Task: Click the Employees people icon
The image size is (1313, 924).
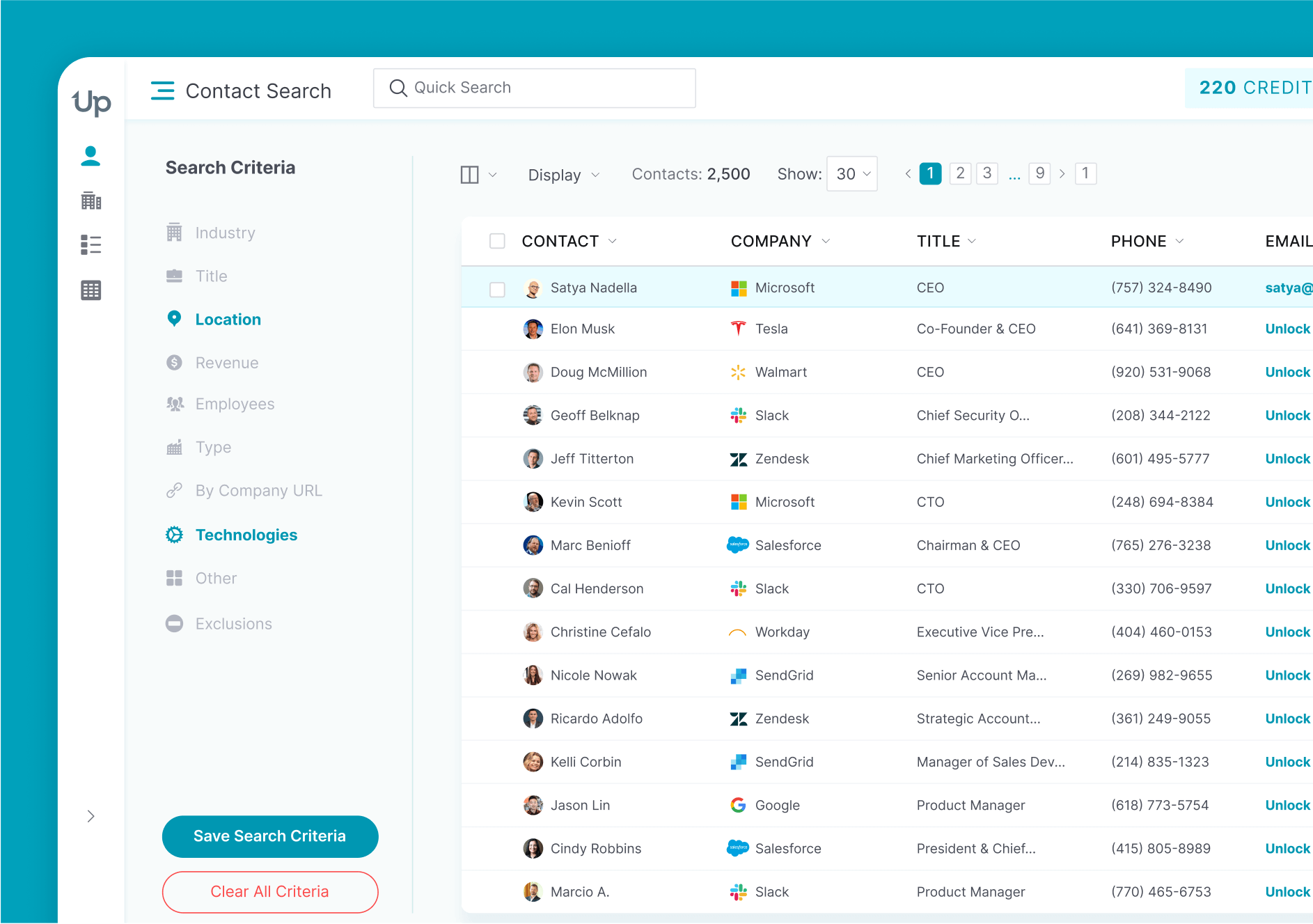Action: (175, 404)
